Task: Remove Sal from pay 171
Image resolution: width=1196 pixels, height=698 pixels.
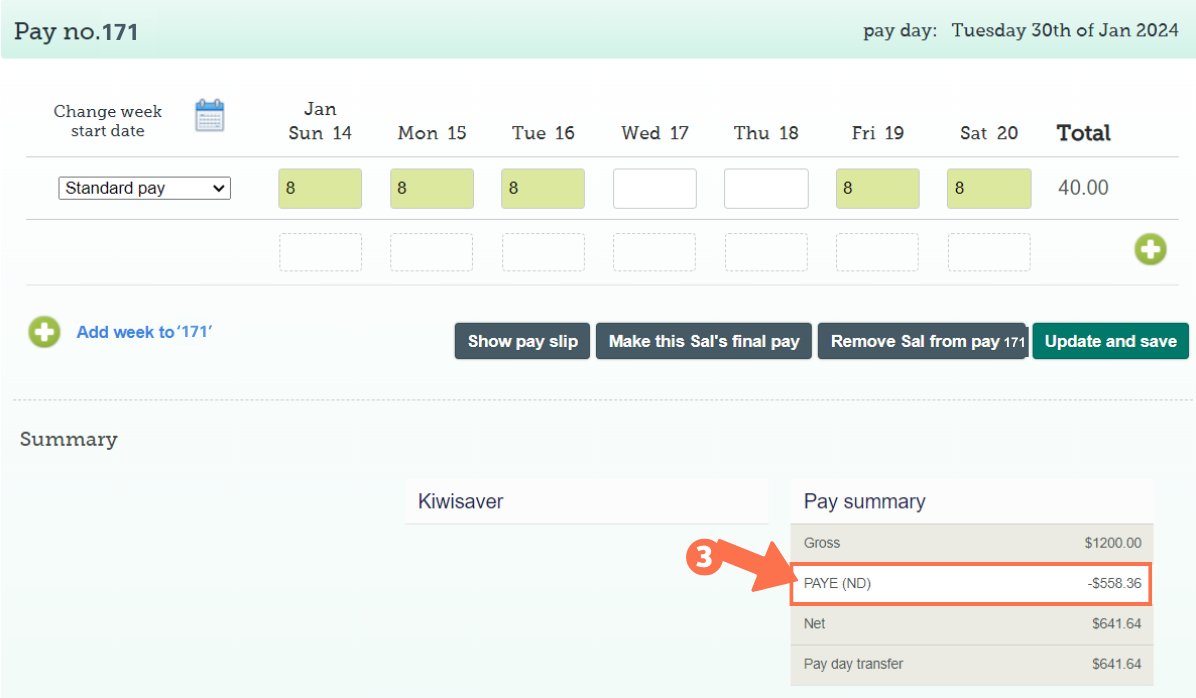Action: [921, 341]
